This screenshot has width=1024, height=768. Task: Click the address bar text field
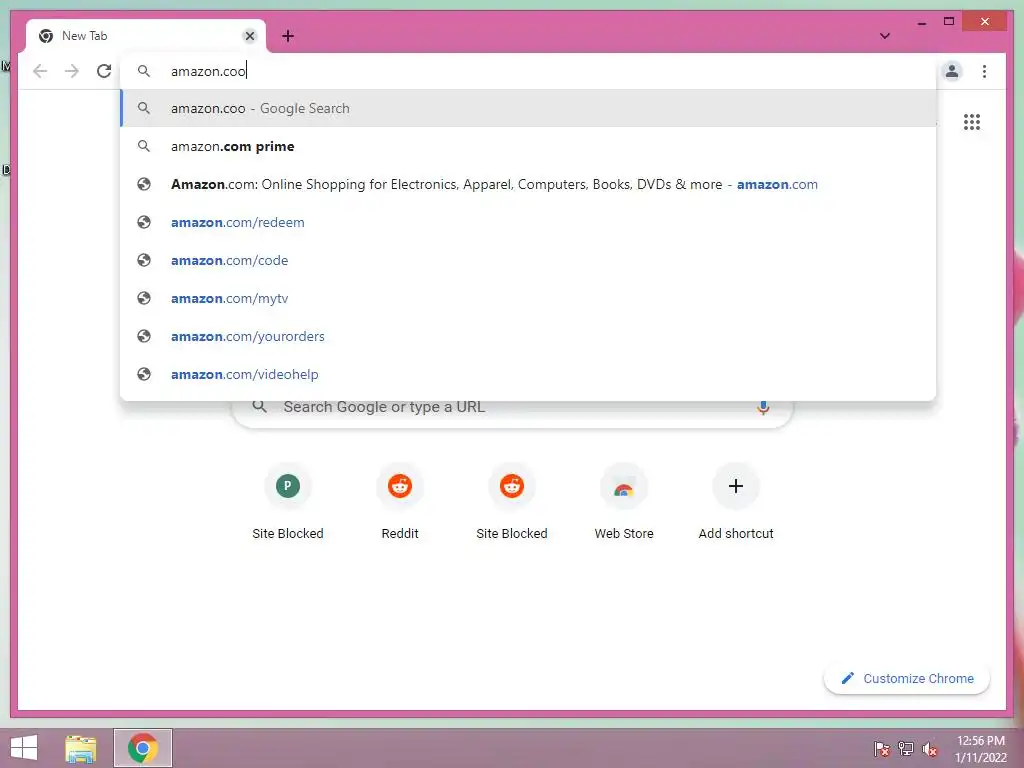[x=528, y=71]
